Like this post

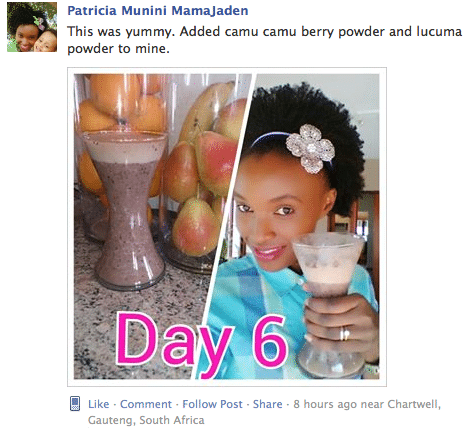tap(99, 404)
